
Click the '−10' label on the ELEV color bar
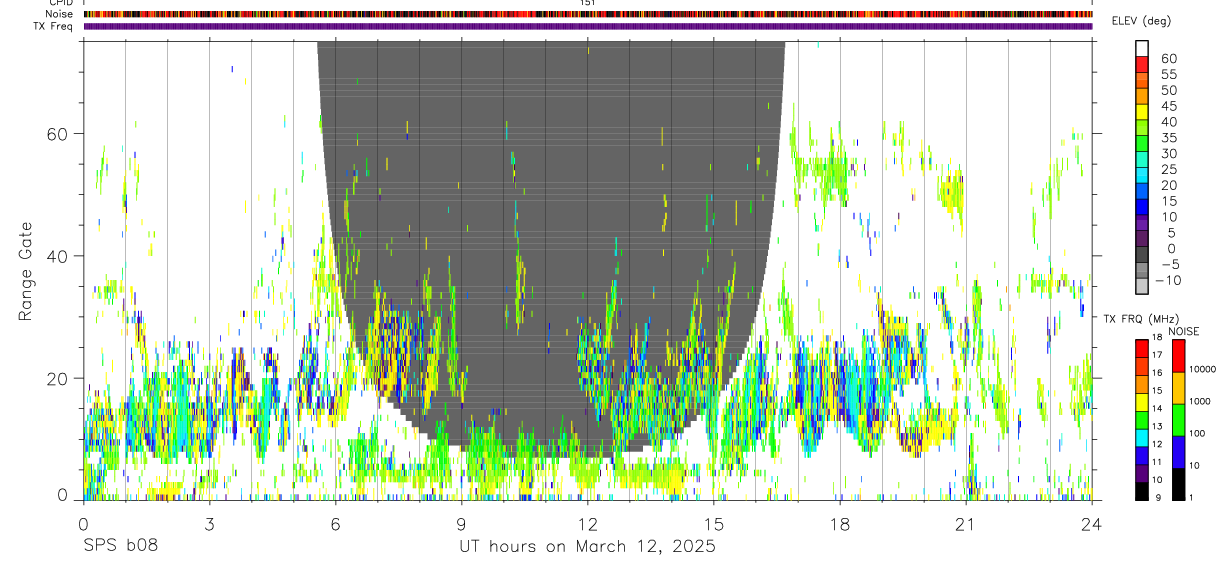pos(1168,281)
